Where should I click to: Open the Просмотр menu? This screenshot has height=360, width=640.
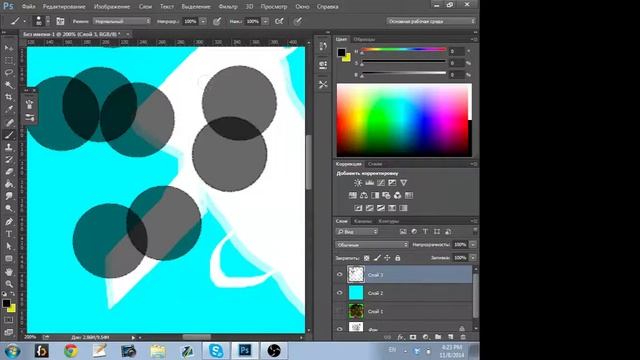[274, 7]
